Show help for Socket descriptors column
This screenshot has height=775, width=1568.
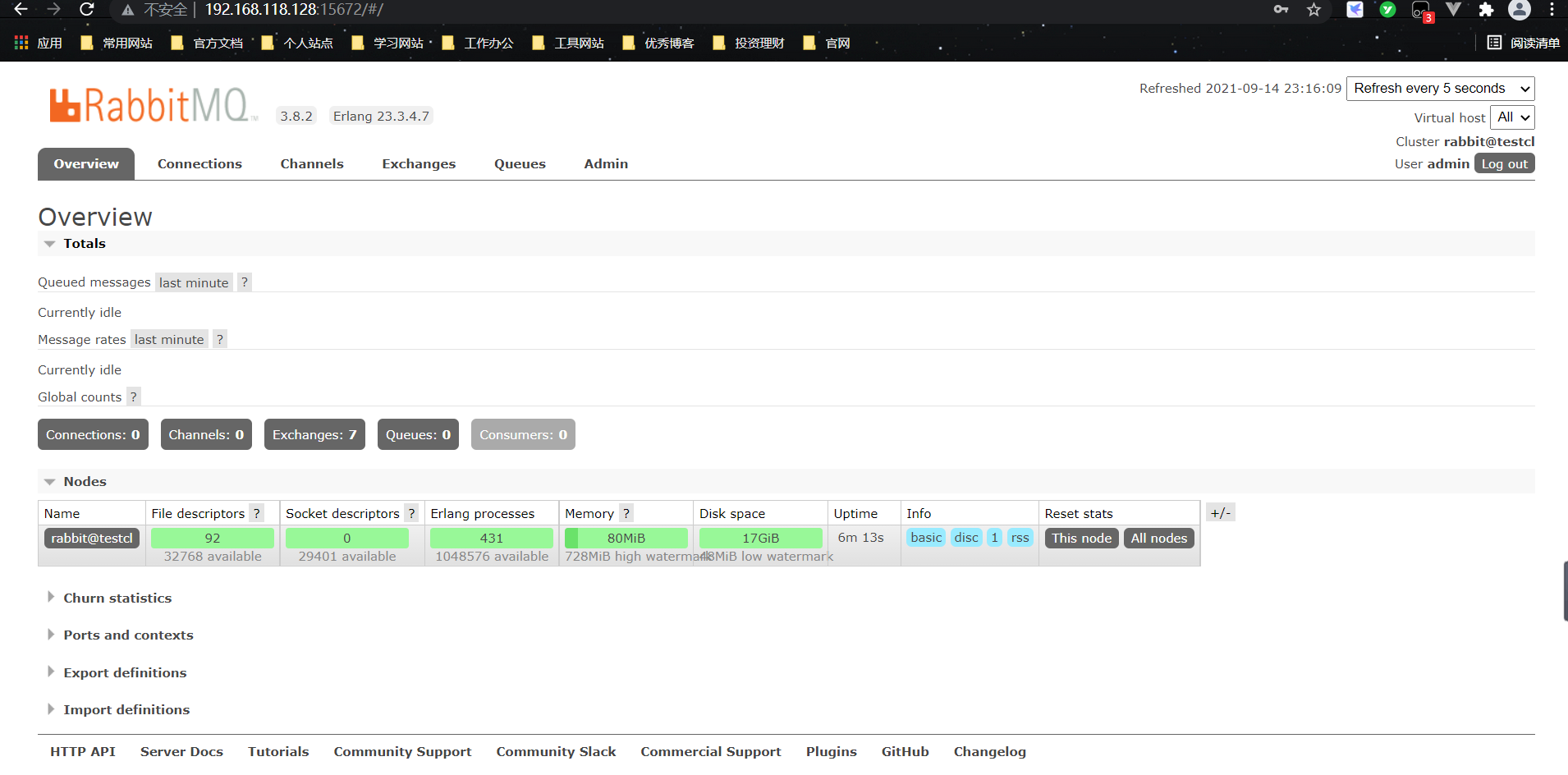pos(412,513)
